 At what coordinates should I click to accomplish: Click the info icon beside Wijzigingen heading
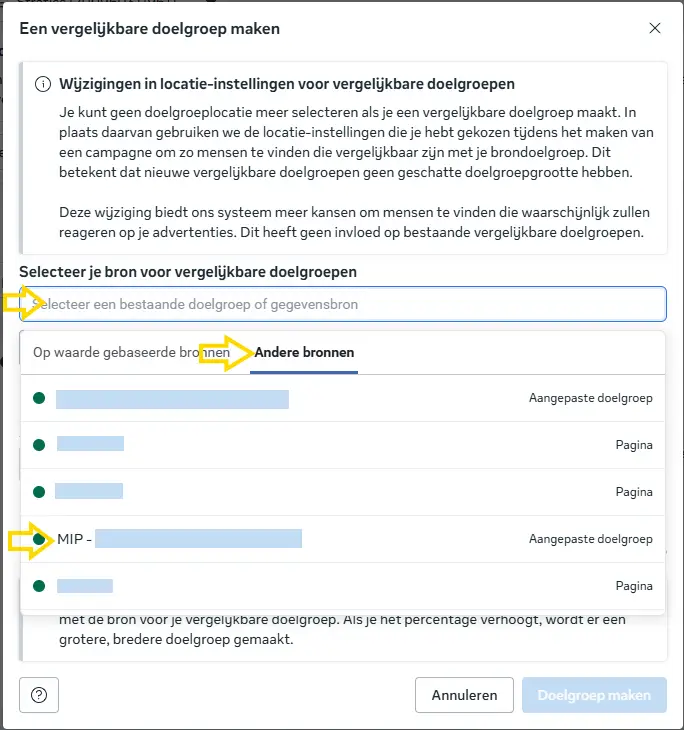(x=43, y=85)
